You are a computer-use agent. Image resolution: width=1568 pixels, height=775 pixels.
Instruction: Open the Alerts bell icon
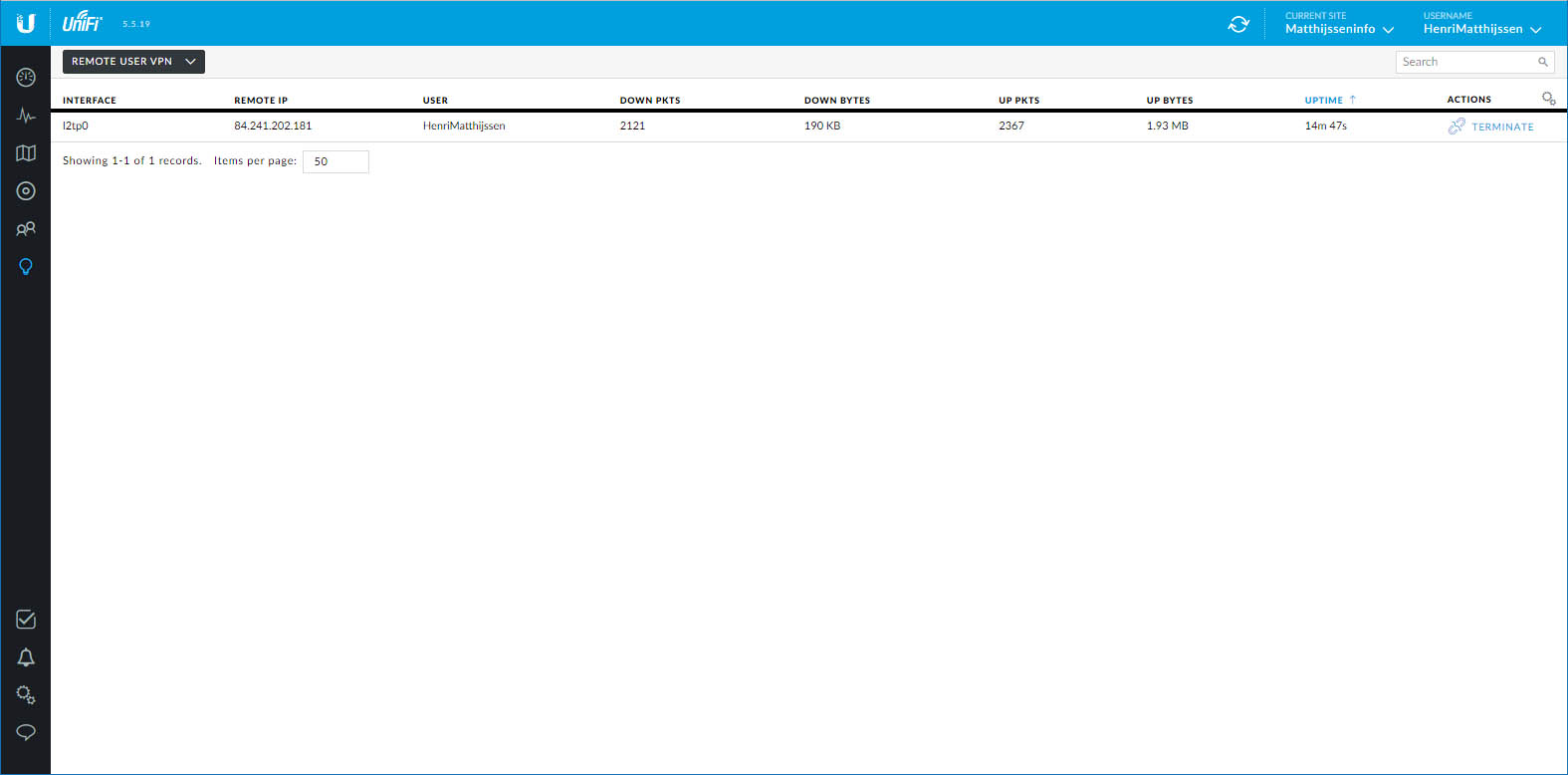[26, 657]
